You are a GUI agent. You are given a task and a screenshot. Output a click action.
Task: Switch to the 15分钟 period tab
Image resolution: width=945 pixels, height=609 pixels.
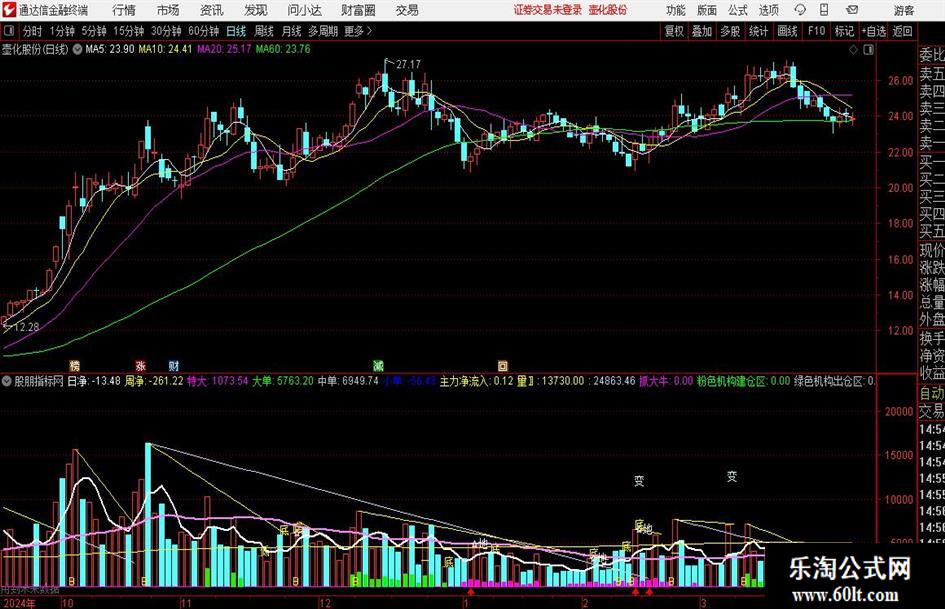tap(129, 31)
